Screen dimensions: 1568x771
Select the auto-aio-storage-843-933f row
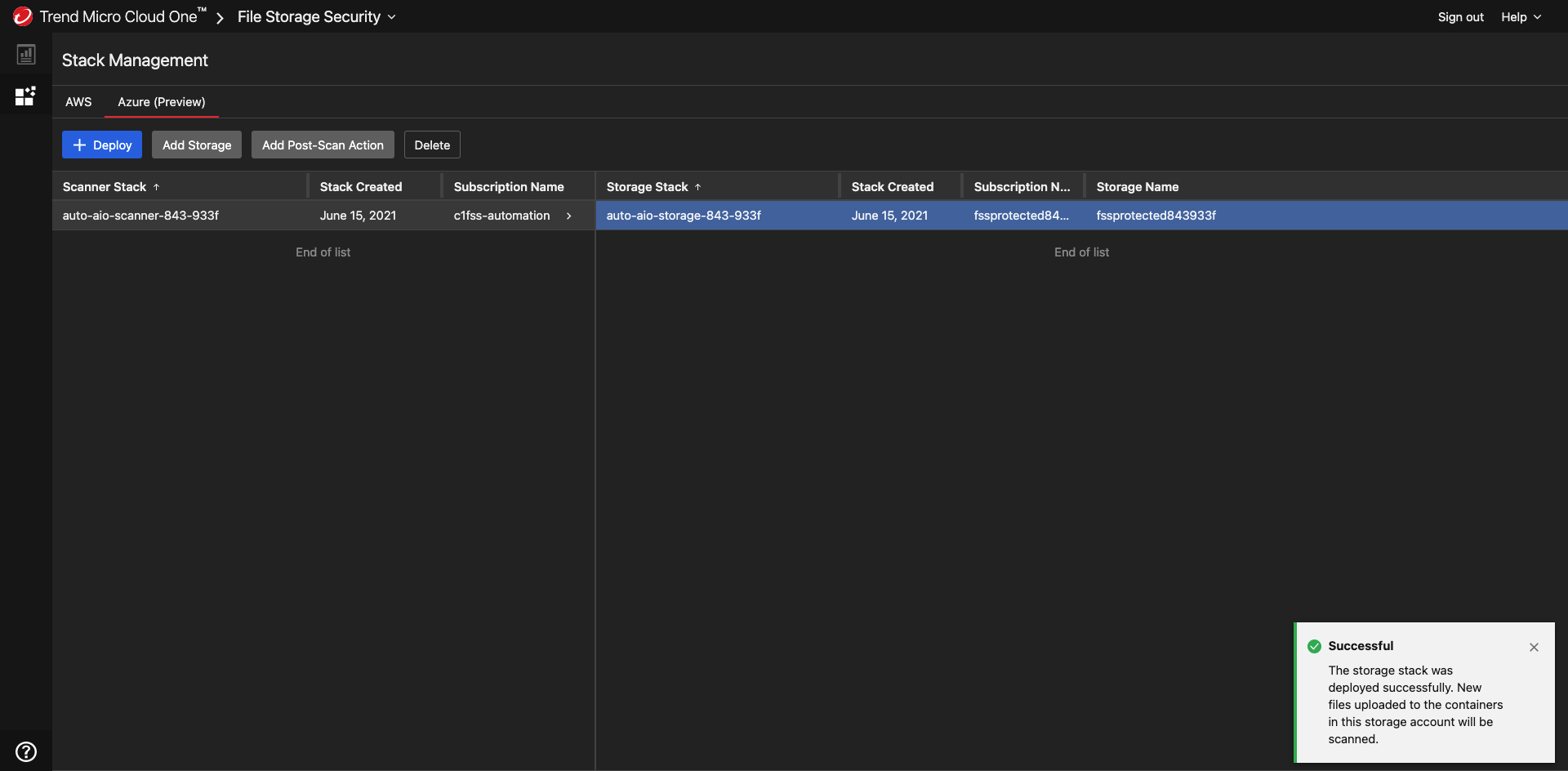684,216
